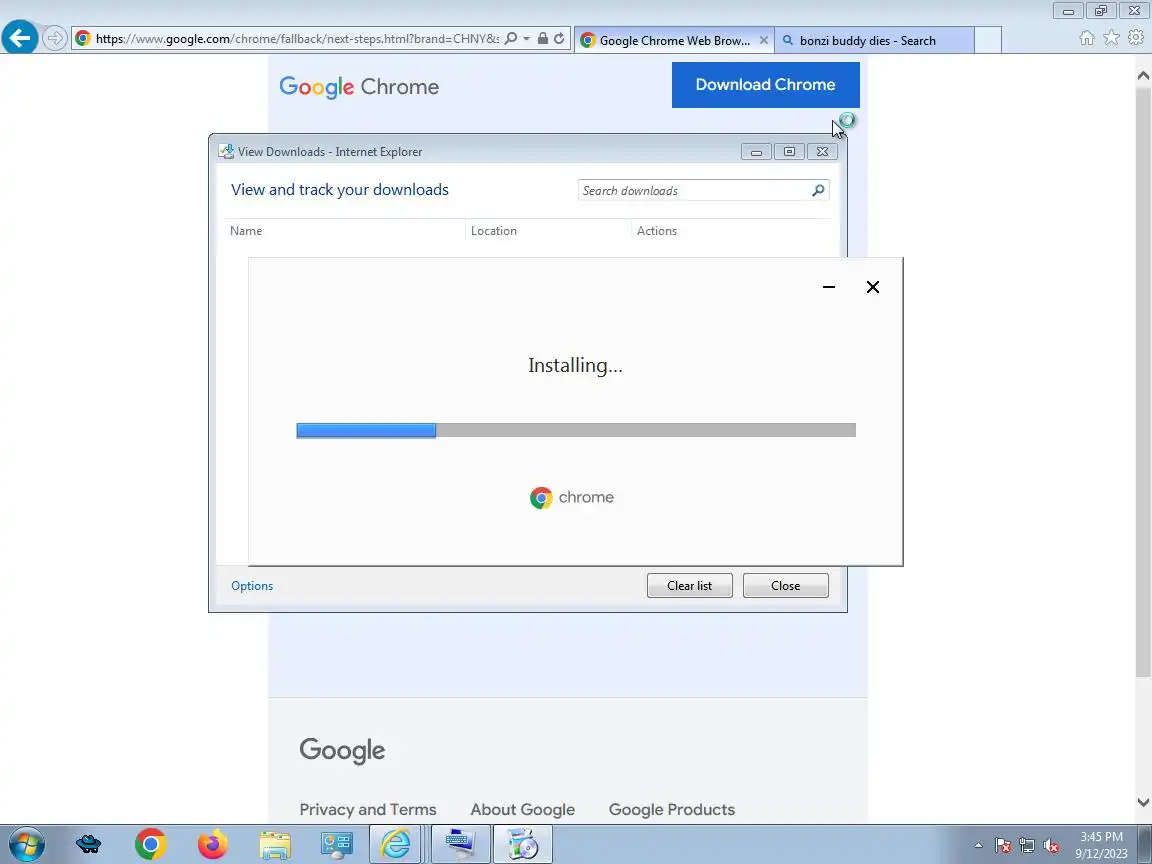
Task: Click the page scrollbar up arrow
Action: point(1143,76)
